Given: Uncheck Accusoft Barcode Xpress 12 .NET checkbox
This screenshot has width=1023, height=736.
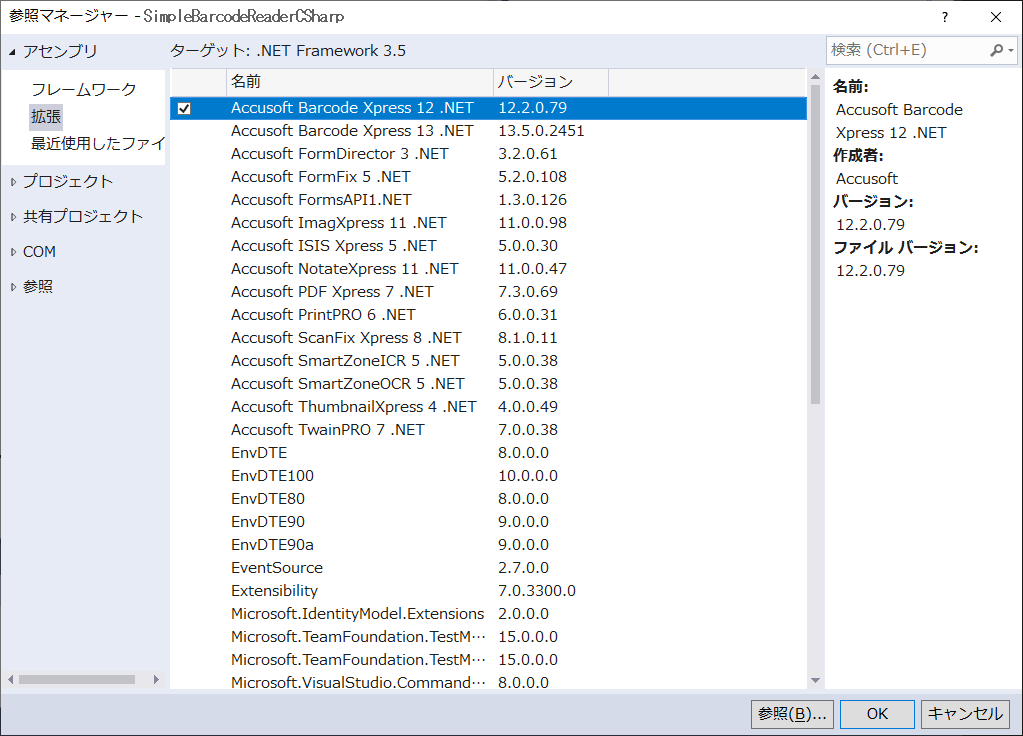Looking at the screenshot, I should (x=184, y=108).
